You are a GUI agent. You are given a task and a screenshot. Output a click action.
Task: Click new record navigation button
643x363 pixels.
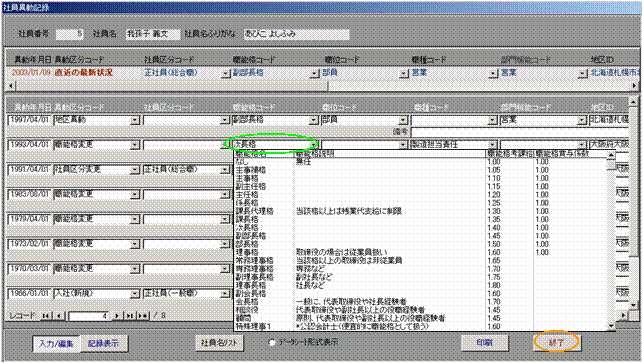pyautogui.click(x=143, y=316)
